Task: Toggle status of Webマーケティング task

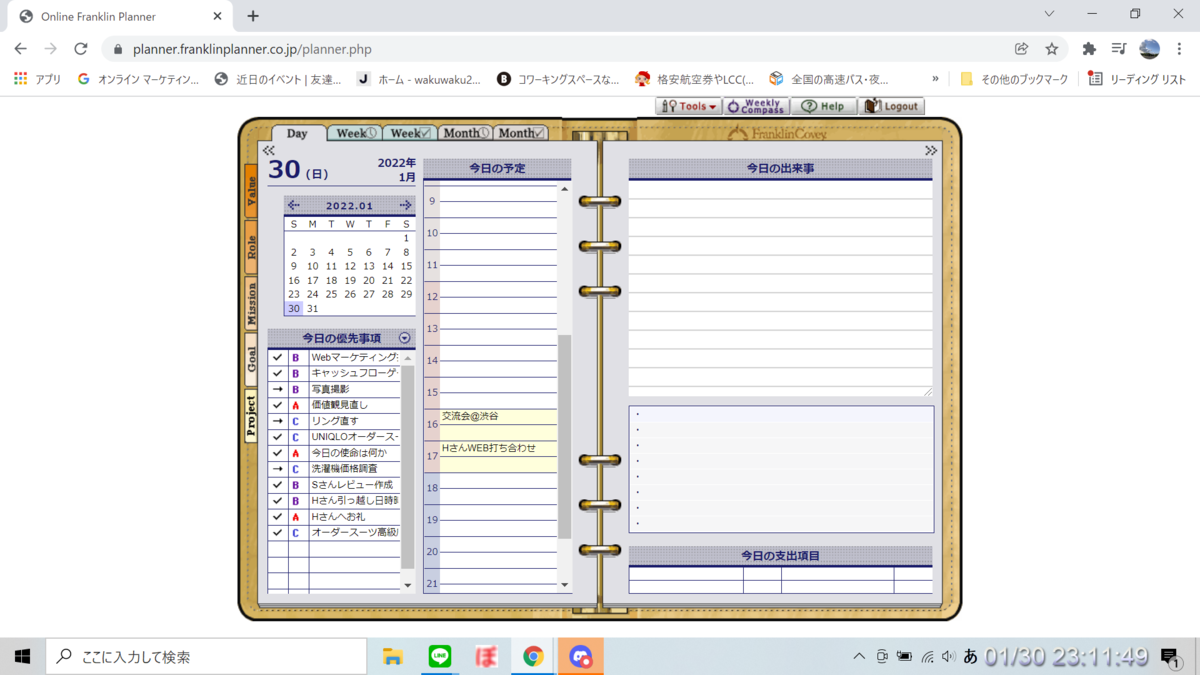Action: pos(278,357)
